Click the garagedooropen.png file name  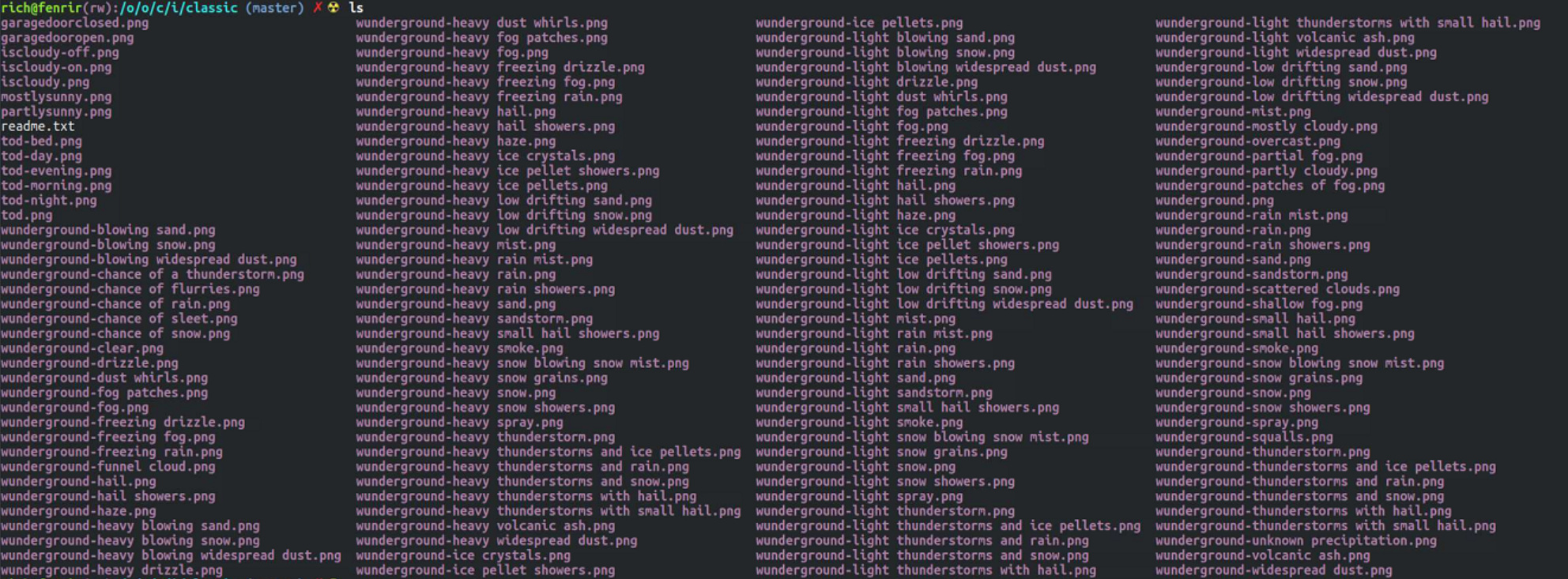click(67, 38)
